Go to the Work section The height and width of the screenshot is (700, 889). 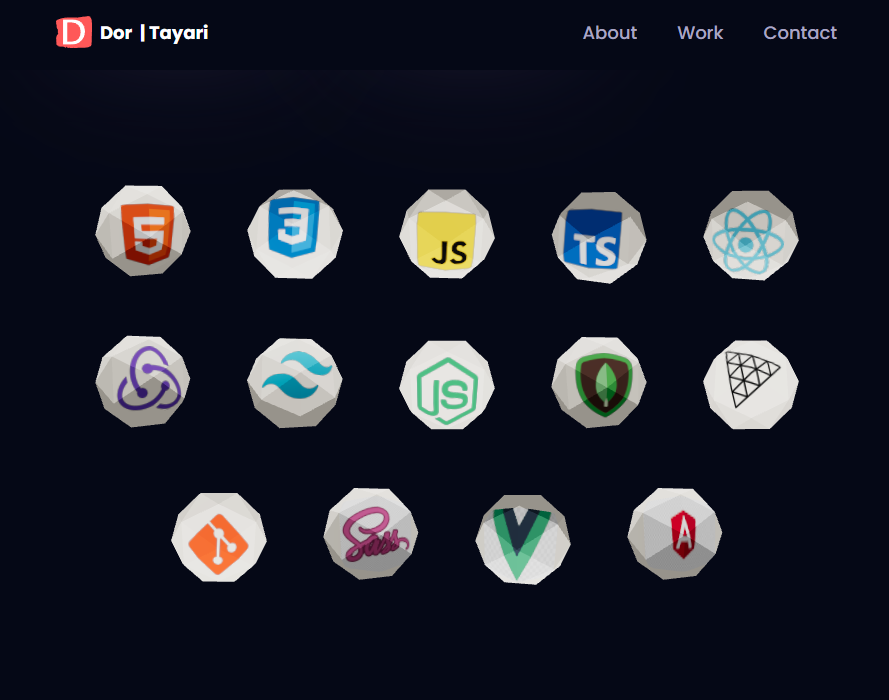tap(700, 33)
